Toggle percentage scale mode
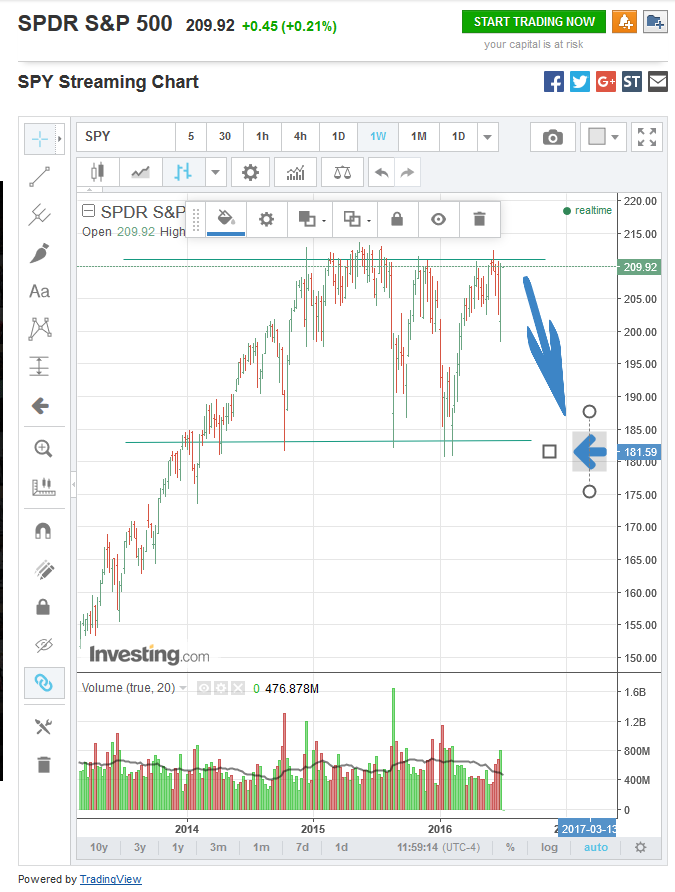 [x=510, y=847]
